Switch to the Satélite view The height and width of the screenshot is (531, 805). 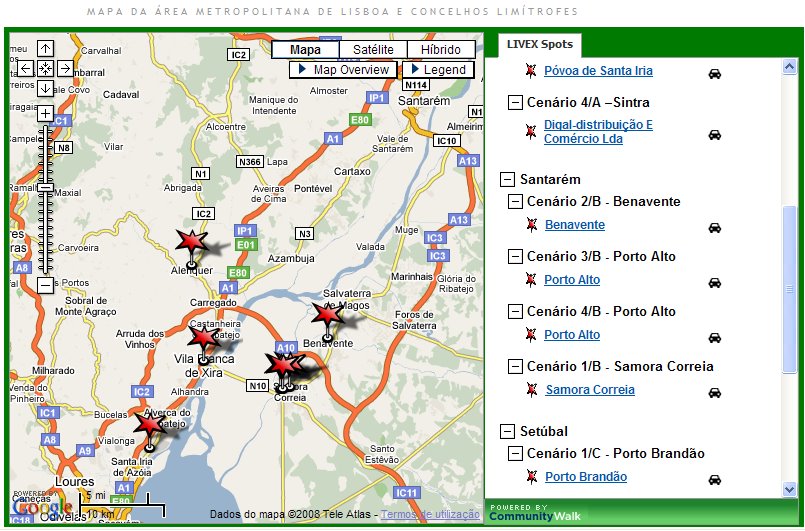click(x=373, y=50)
